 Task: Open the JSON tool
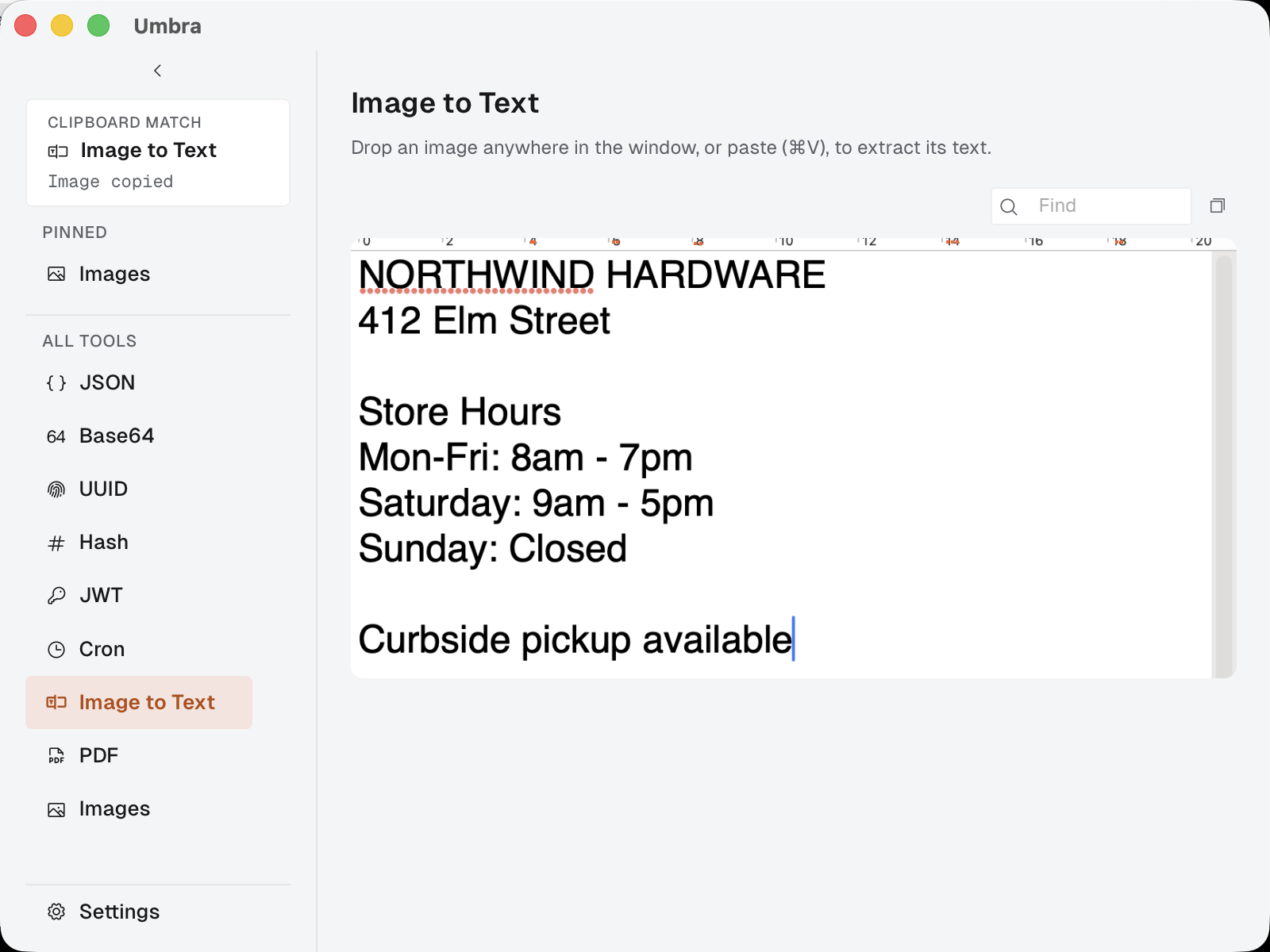pos(139,383)
